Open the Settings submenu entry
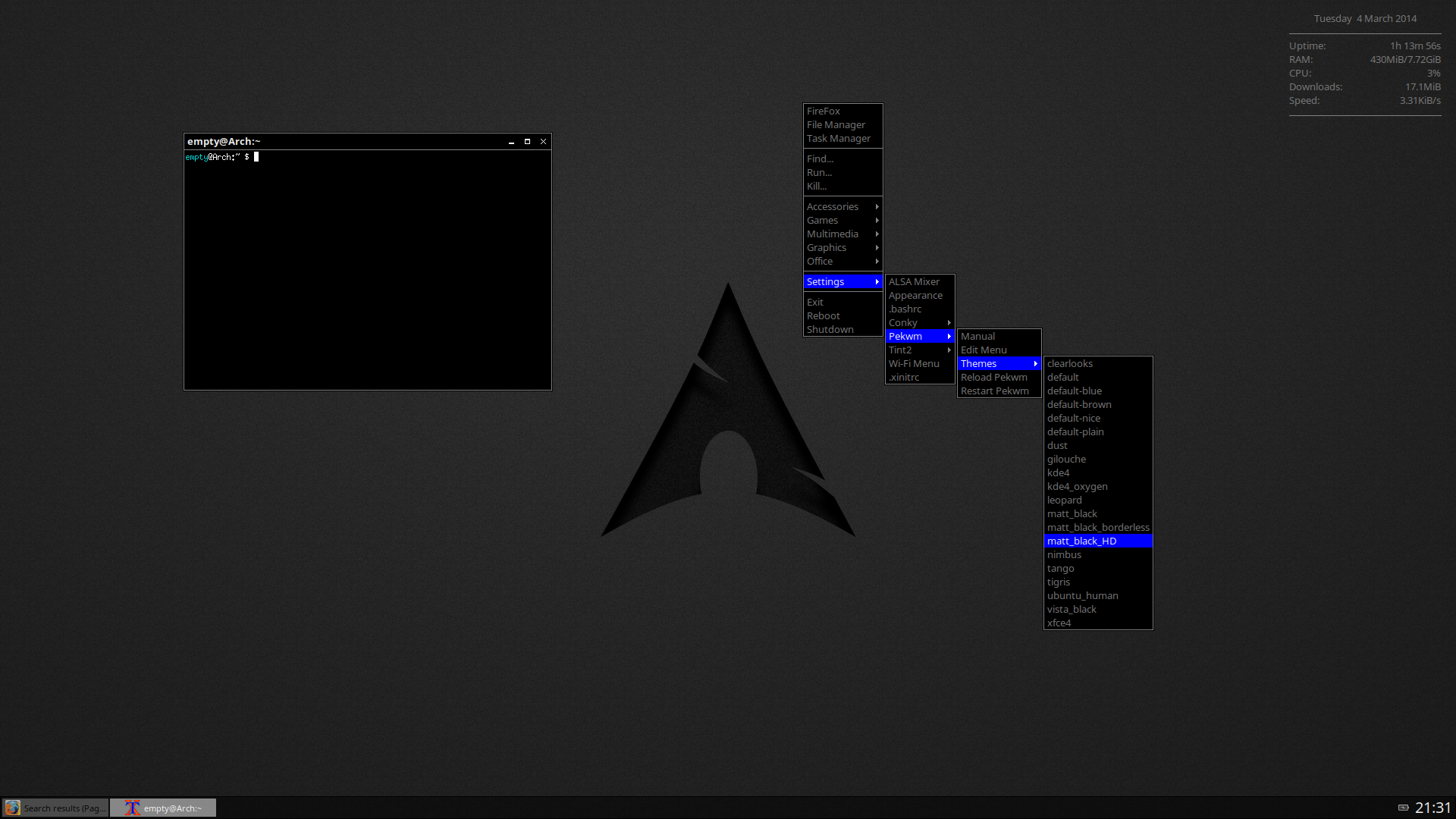The width and height of the screenshot is (1456, 819). [x=843, y=281]
